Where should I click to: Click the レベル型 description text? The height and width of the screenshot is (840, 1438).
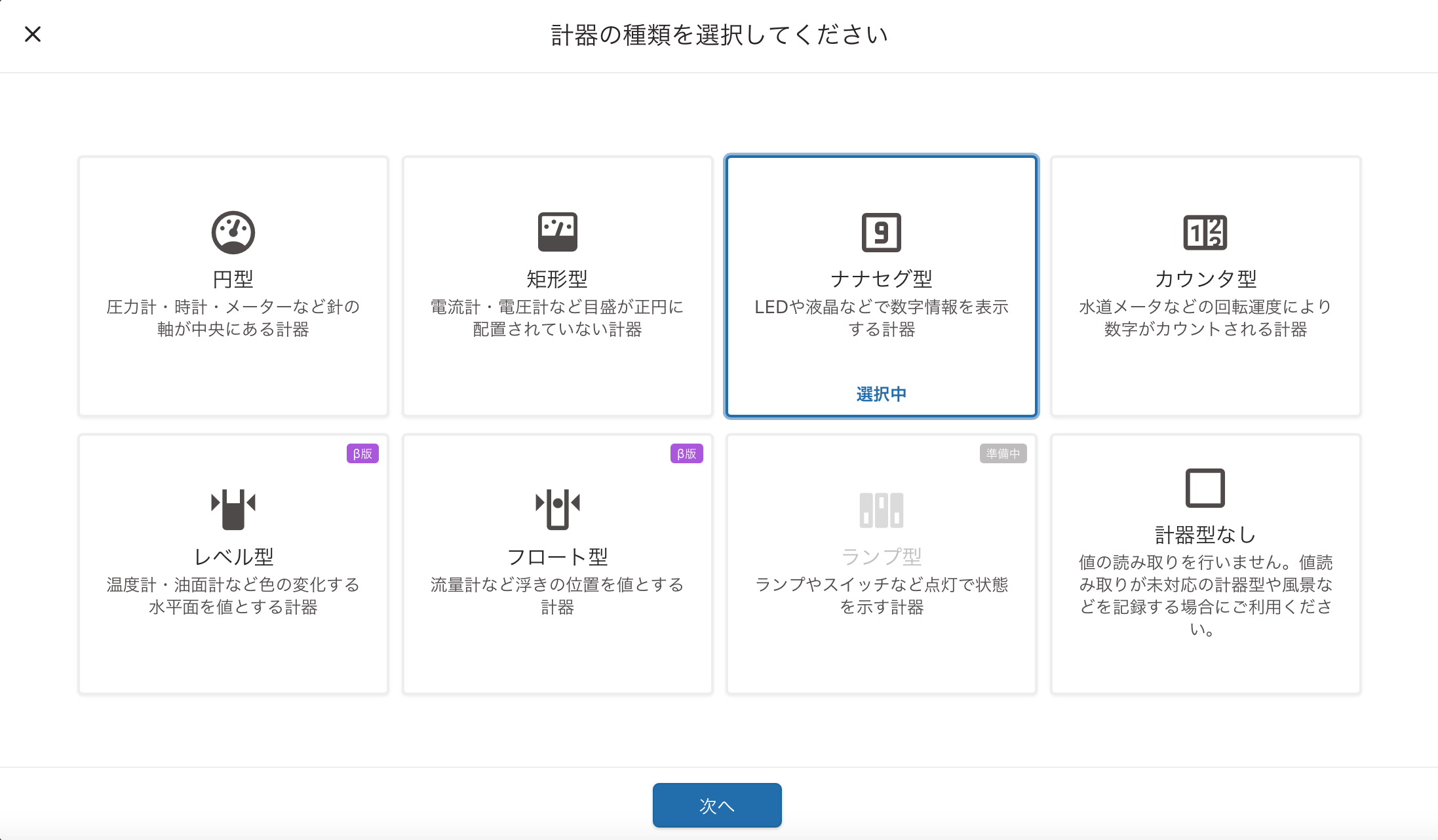(233, 596)
